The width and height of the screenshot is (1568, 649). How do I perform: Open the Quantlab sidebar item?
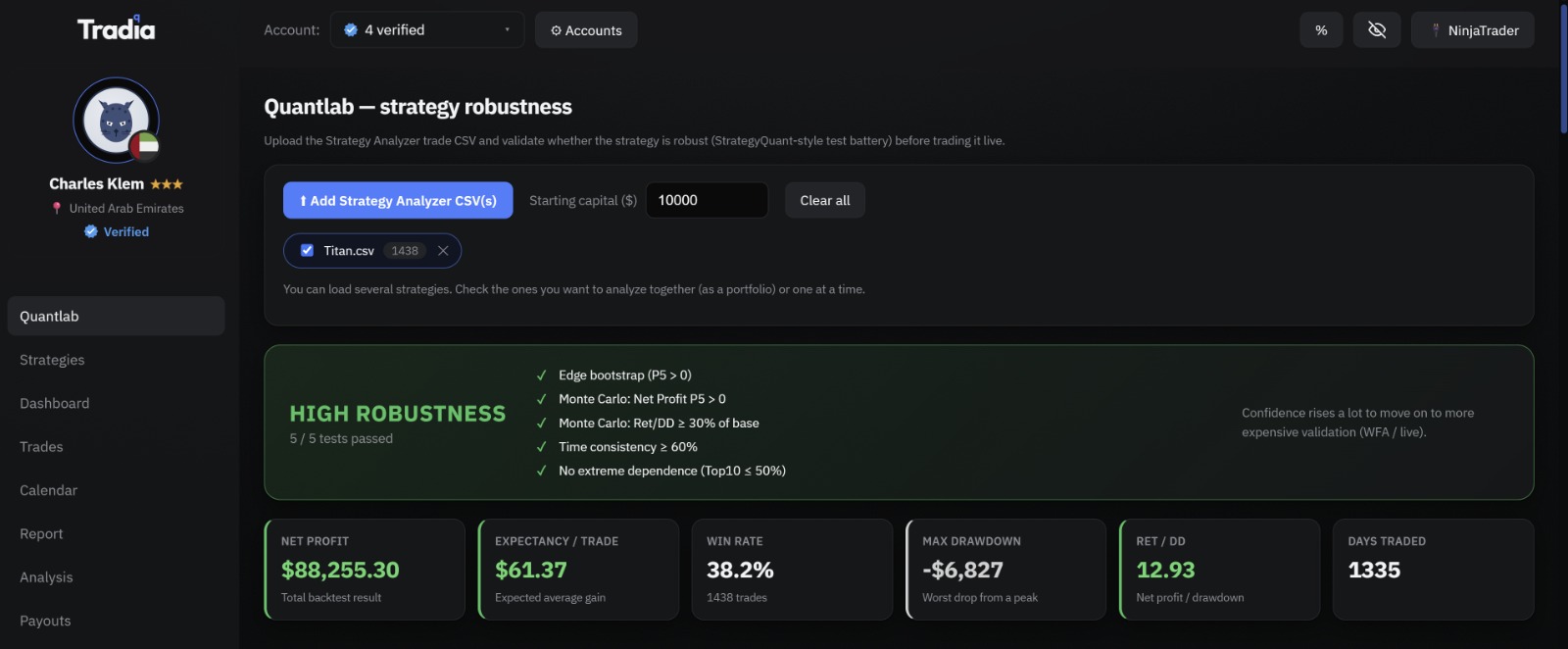pyautogui.click(x=116, y=316)
